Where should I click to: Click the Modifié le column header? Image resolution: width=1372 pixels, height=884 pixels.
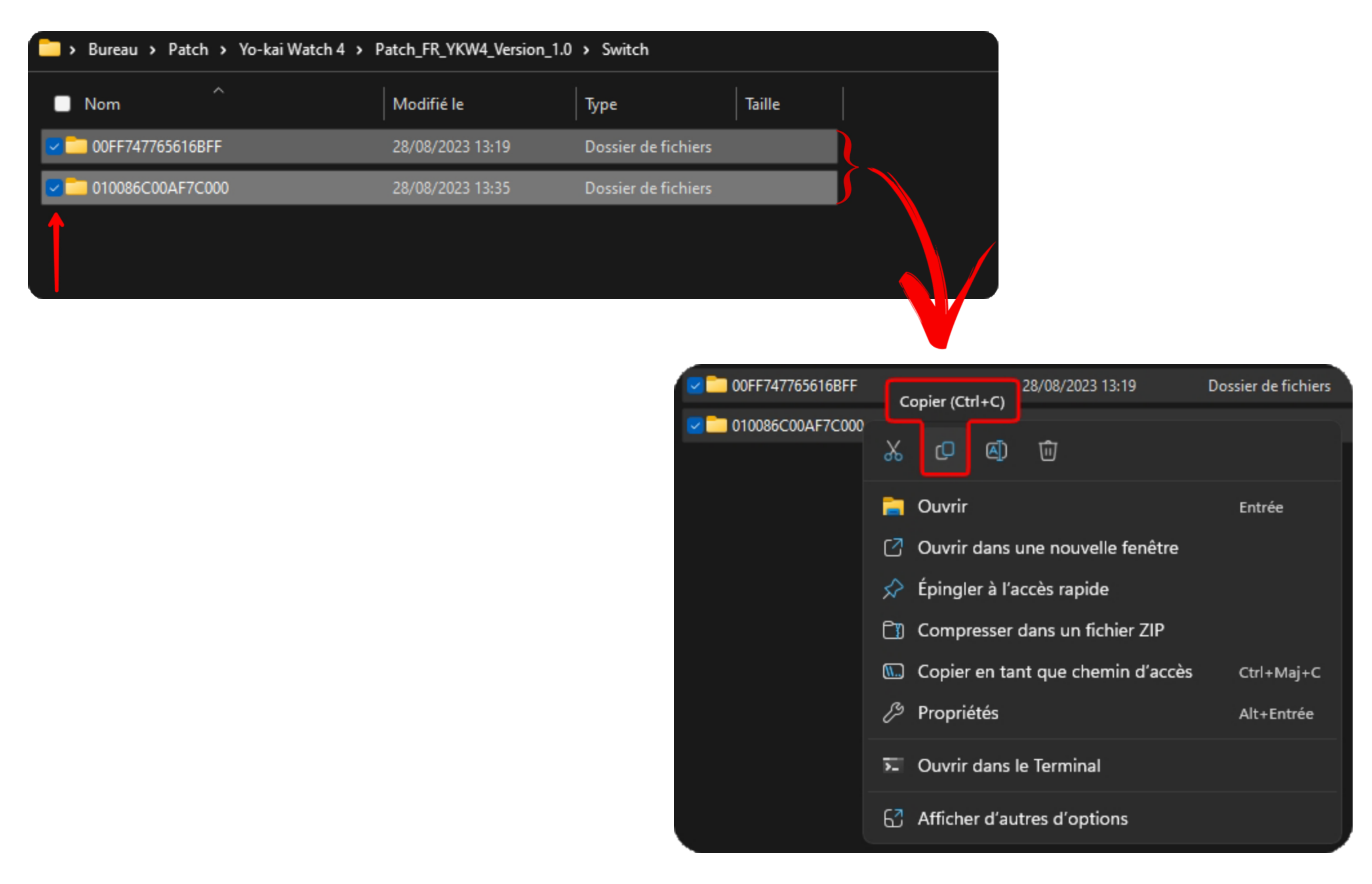coord(428,104)
